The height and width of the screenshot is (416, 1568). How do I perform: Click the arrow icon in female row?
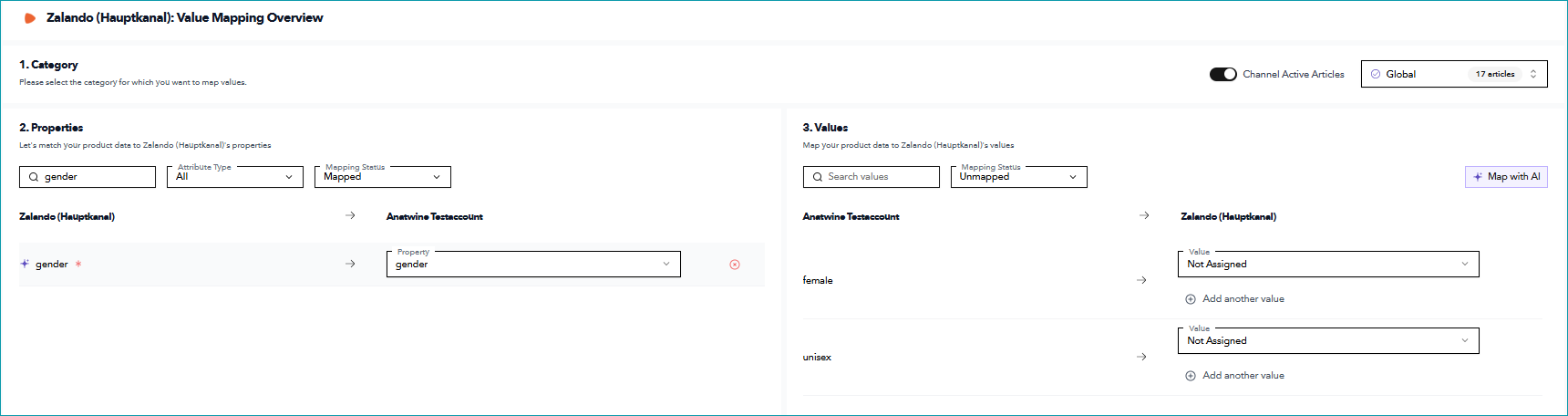(x=1141, y=280)
